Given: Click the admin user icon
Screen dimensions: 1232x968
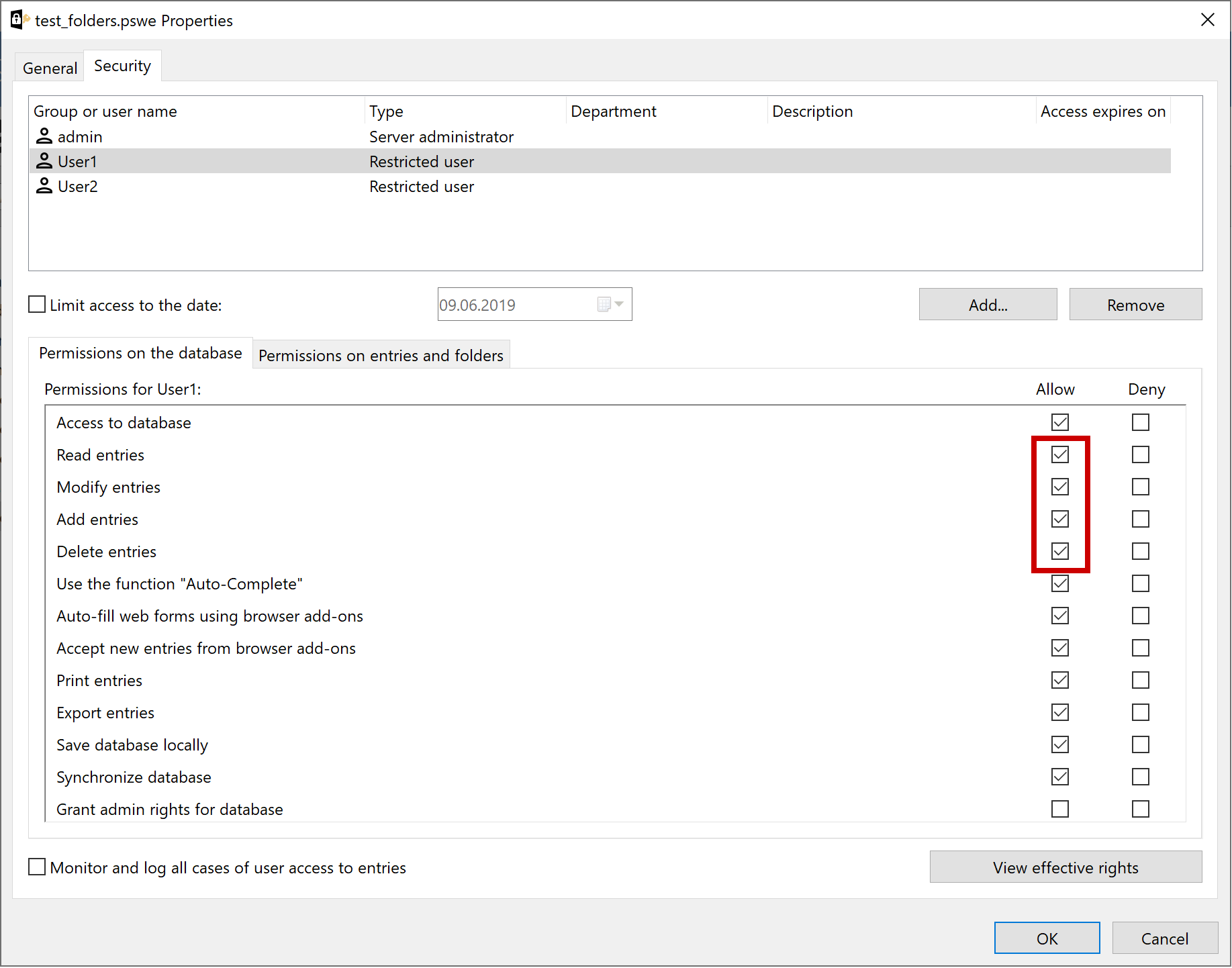Looking at the screenshot, I should pyautogui.click(x=44, y=136).
